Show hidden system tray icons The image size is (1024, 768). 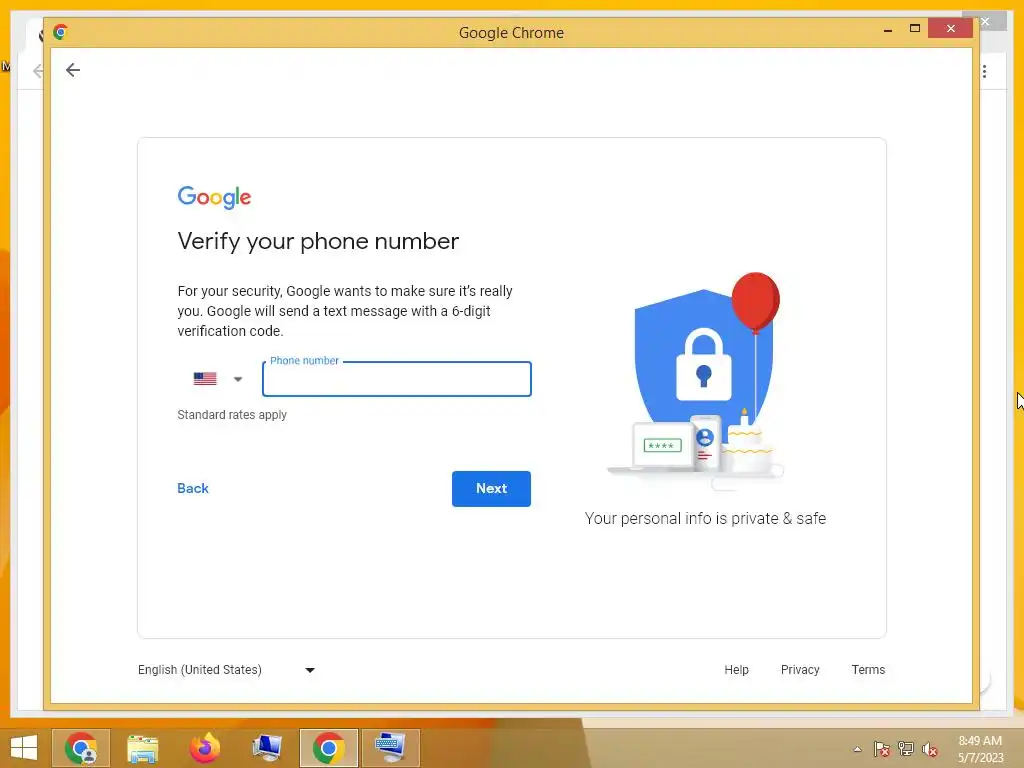tap(857, 749)
